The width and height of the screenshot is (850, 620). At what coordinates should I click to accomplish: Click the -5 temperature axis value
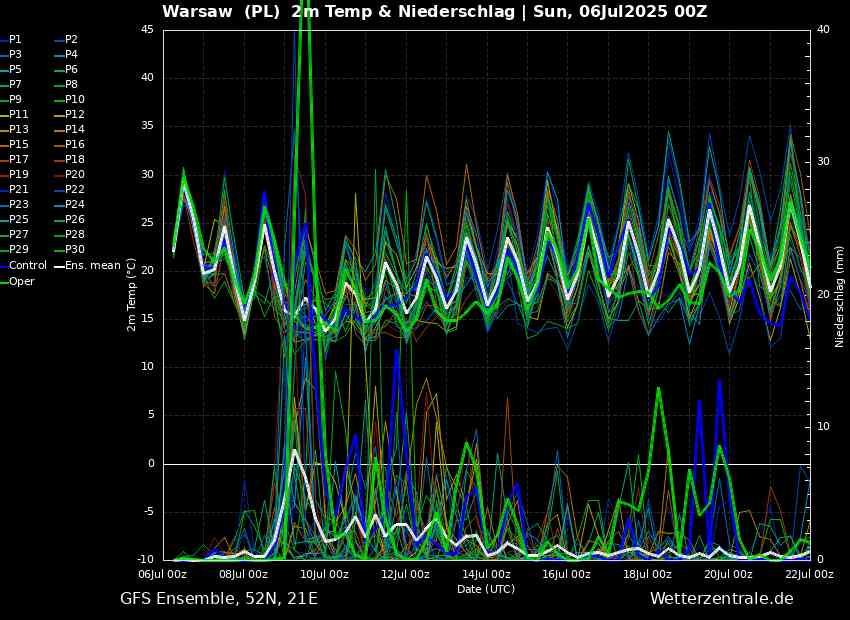(148, 512)
